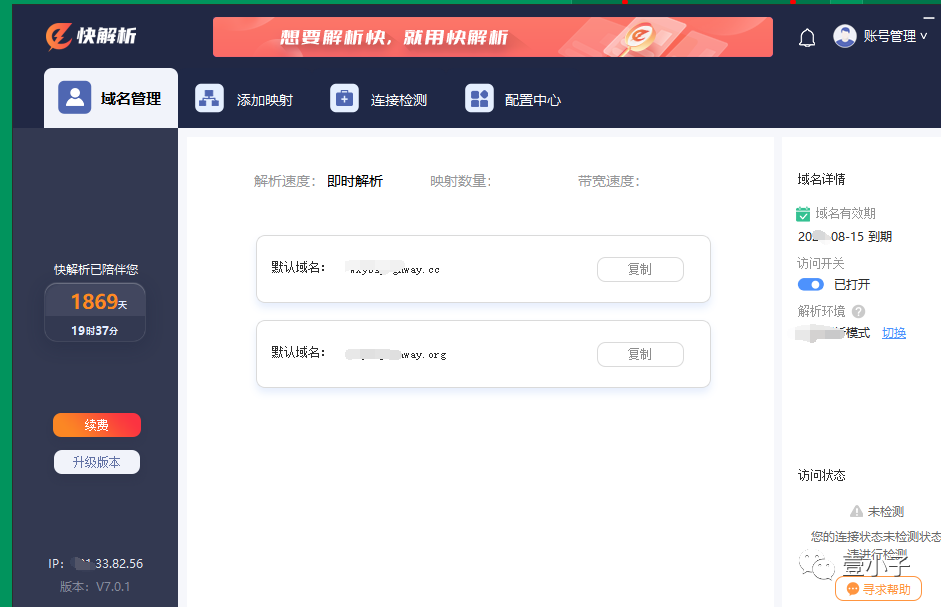The image size is (941, 607).
Task: Click the 快解析已陪伴您 text
Action: click(x=96, y=270)
